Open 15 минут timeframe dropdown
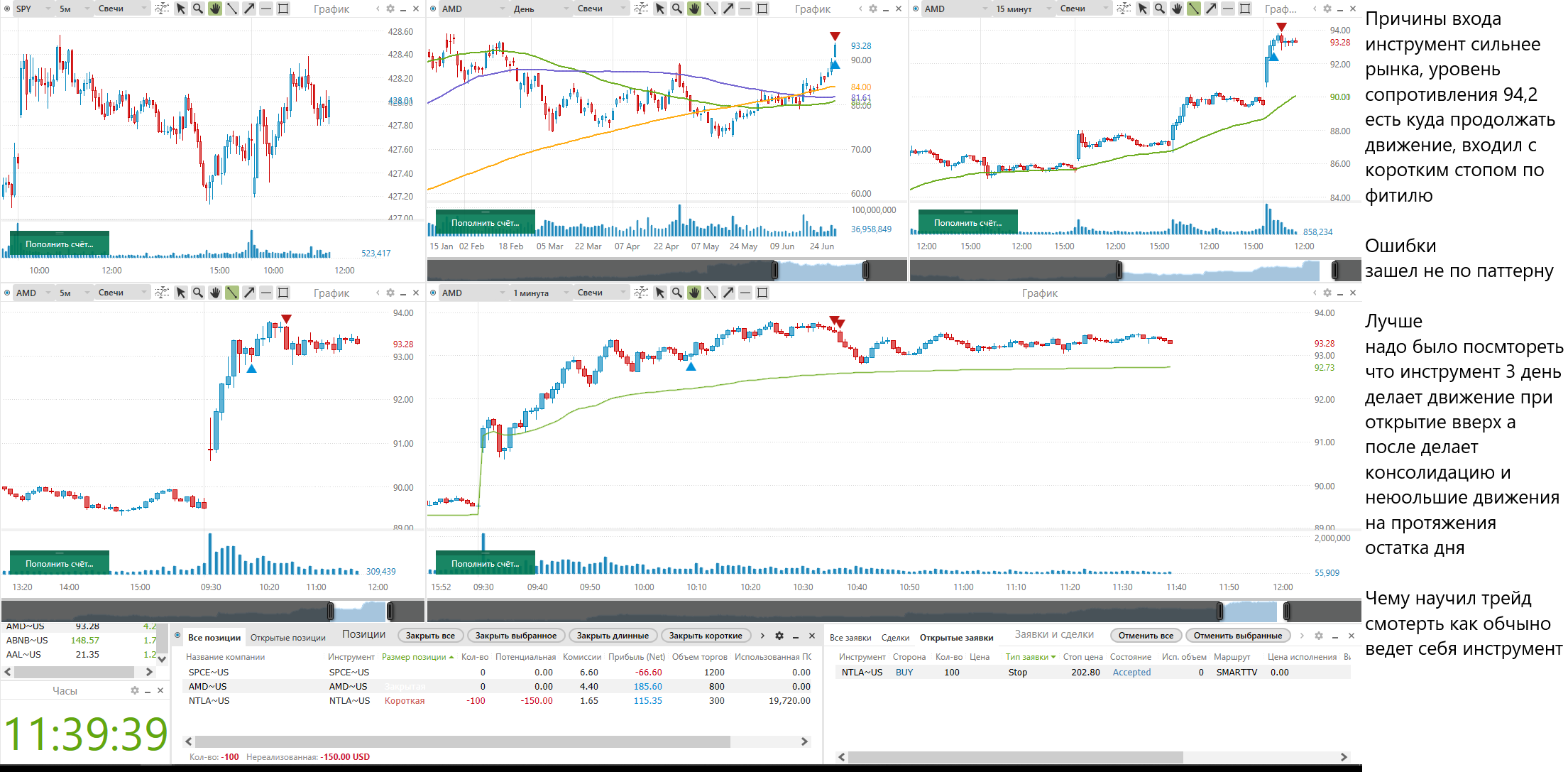 pos(1024,9)
